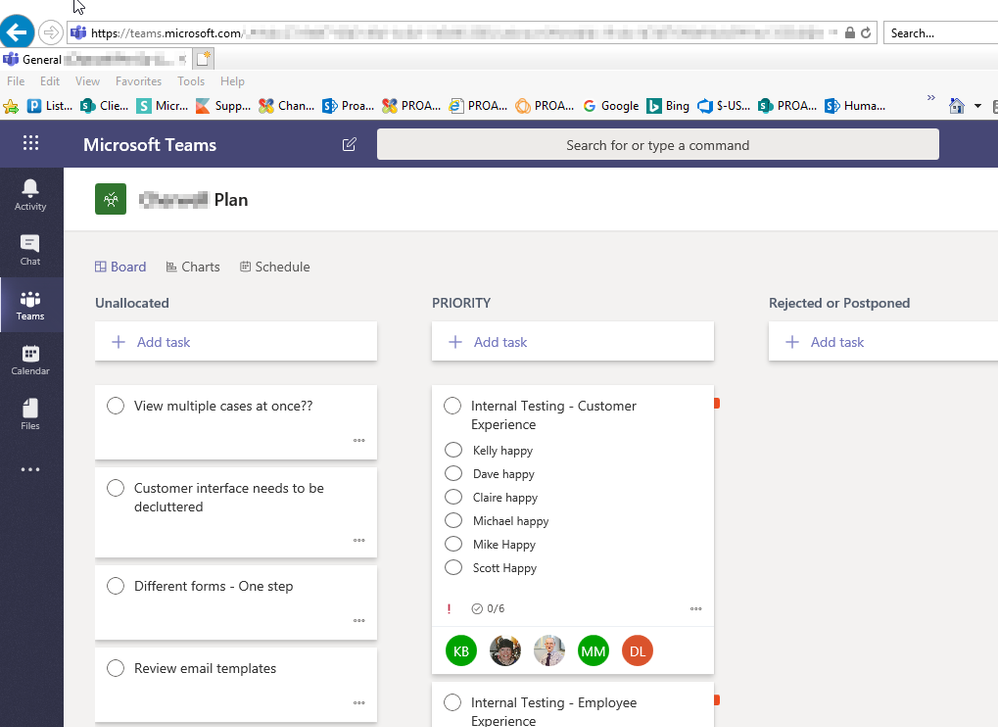Click the lock security icon in address bar
Image resolution: width=998 pixels, height=727 pixels.
click(850, 32)
